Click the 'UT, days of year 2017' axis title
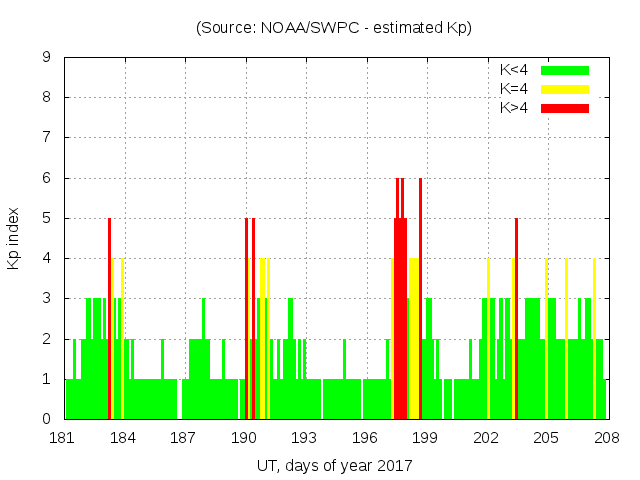The height and width of the screenshot is (480, 640). (334, 465)
